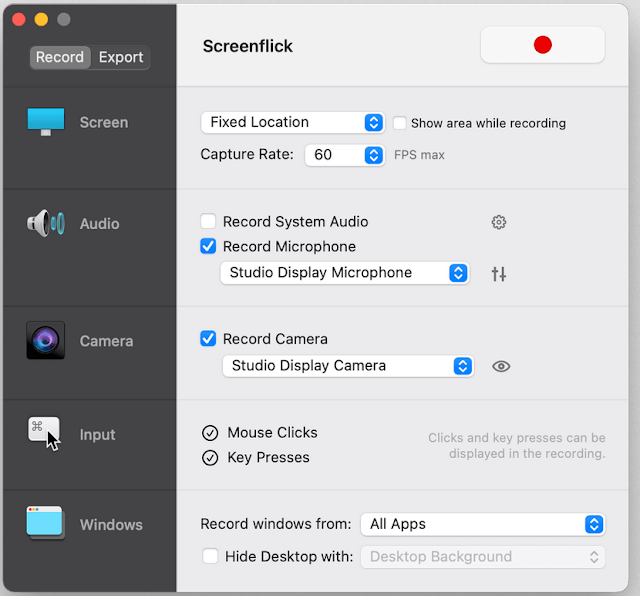Click the Camera label in sidebar
This screenshot has height=596, width=640.
click(x=107, y=341)
